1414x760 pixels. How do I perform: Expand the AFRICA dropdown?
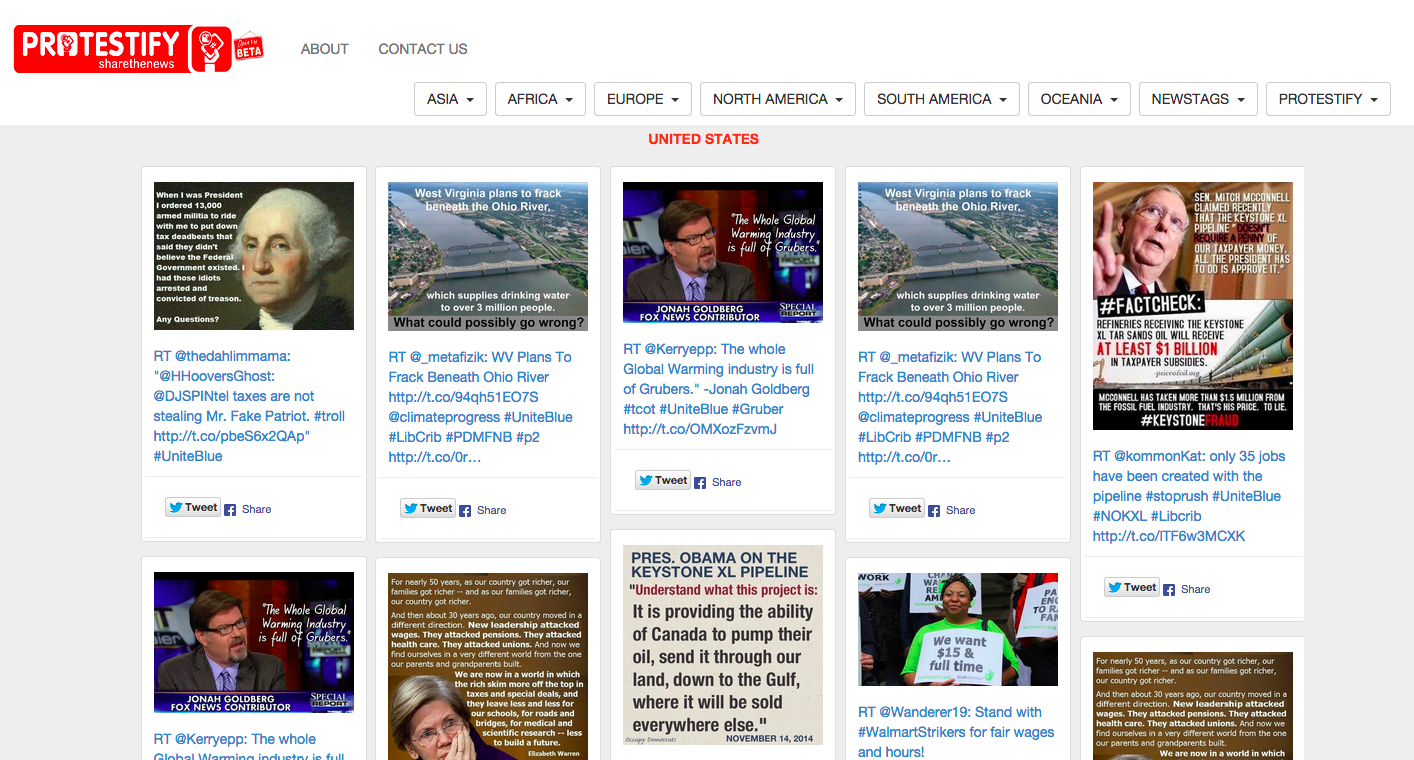[540, 99]
